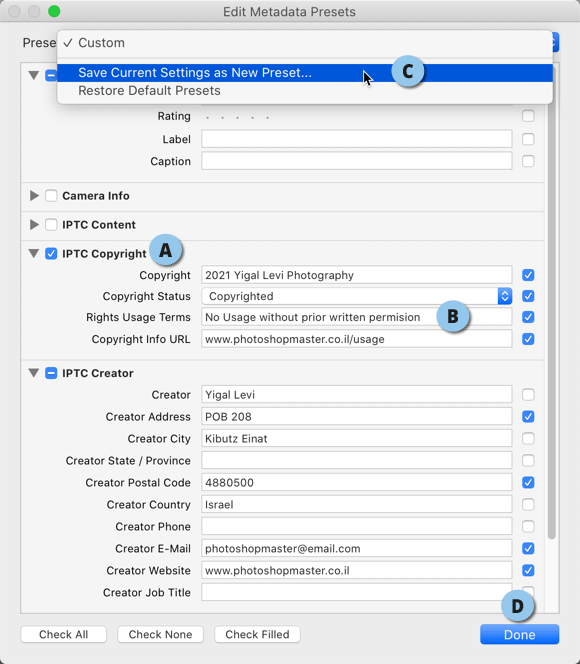Select the Custom preset option
This screenshot has width=580, height=664.
305,43
